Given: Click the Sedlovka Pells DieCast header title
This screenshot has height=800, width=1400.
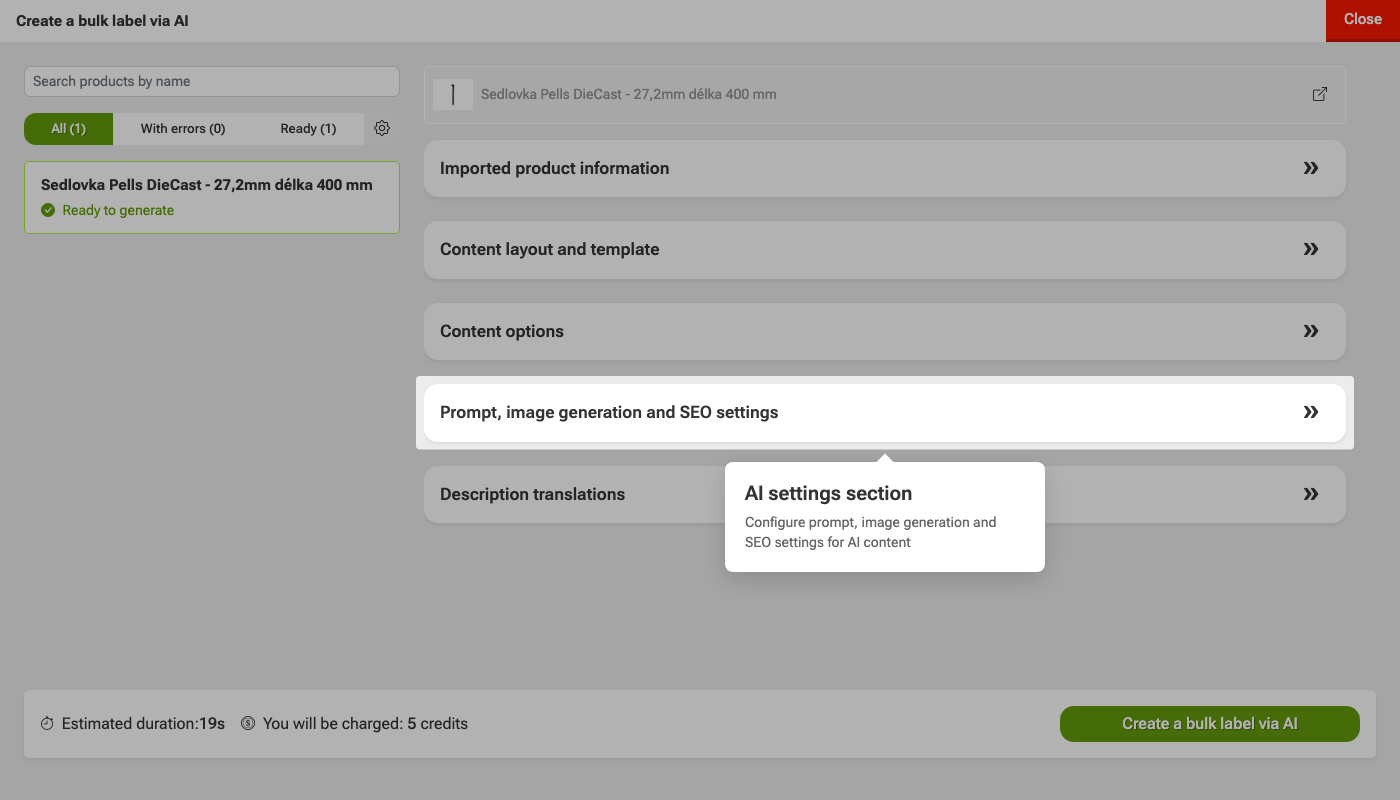Looking at the screenshot, I should tap(629, 94).
